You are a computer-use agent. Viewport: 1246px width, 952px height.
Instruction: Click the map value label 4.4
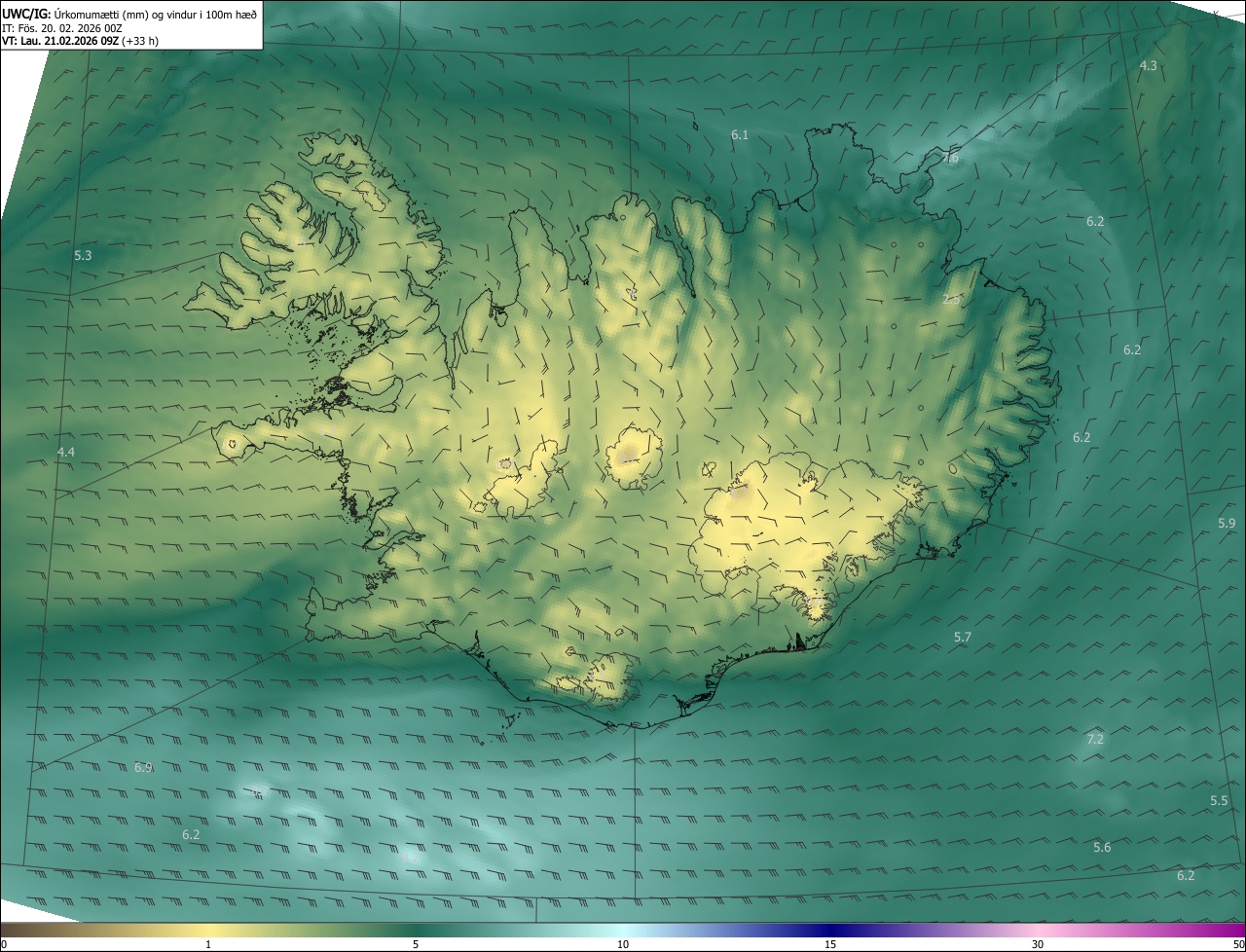(66, 452)
